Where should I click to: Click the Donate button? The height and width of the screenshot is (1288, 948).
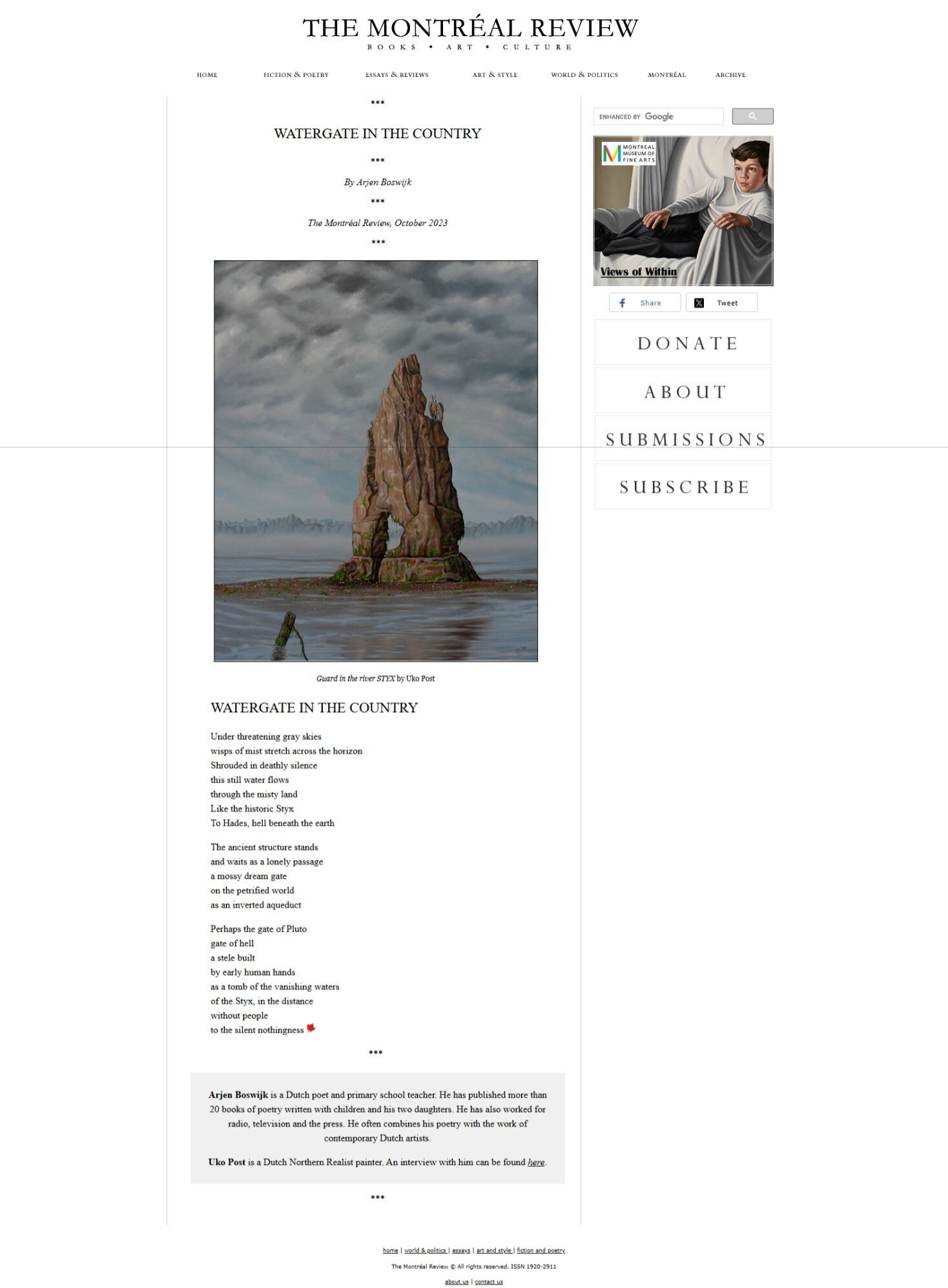683,343
